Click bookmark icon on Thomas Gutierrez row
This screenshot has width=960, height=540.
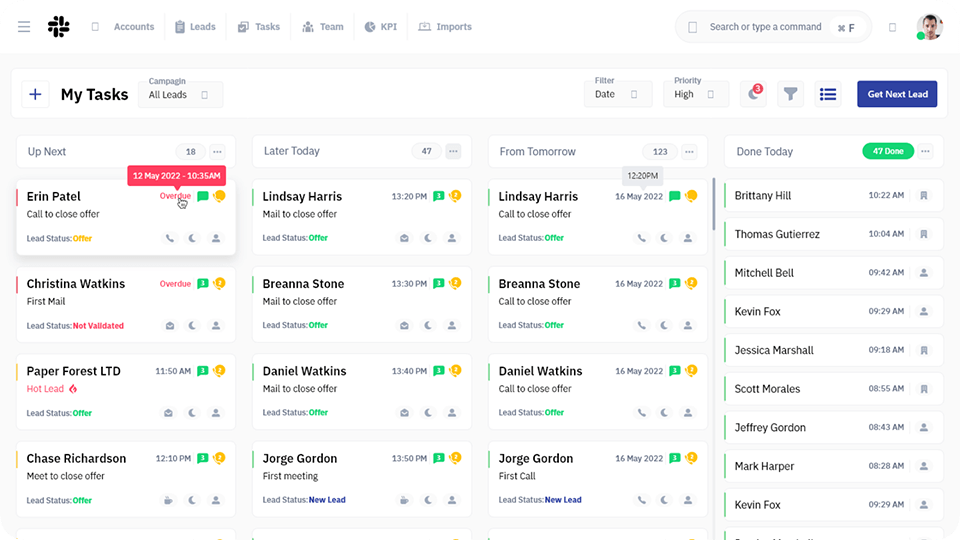924,234
